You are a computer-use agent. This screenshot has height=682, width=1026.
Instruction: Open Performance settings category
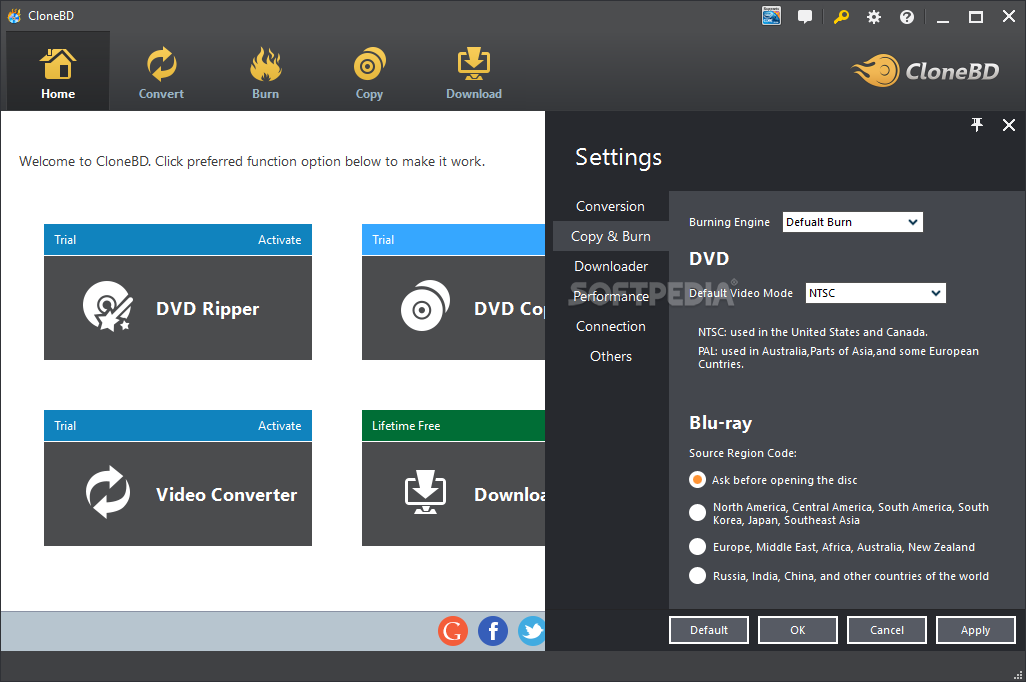click(610, 296)
